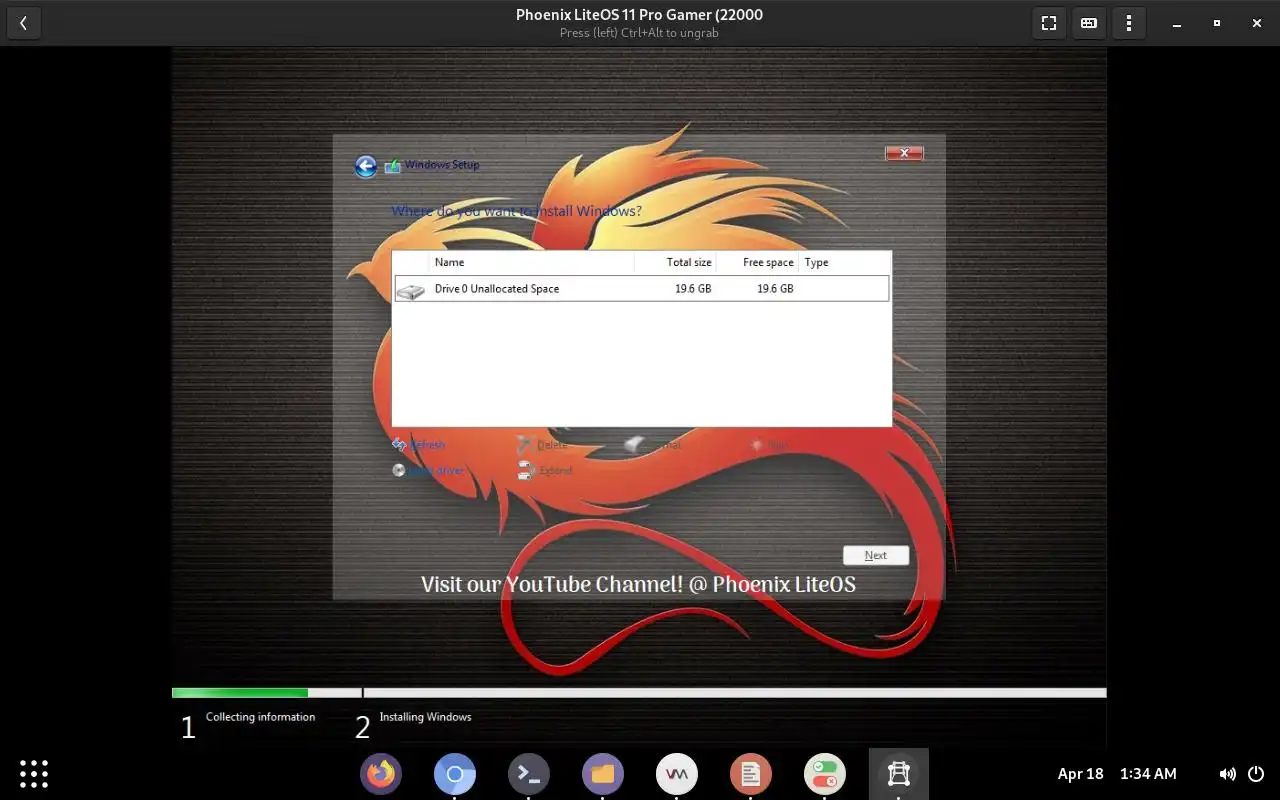Viewport: 1280px width, 800px height.
Task: Click the 19.6 GB Total size value
Action: [x=693, y=289]
